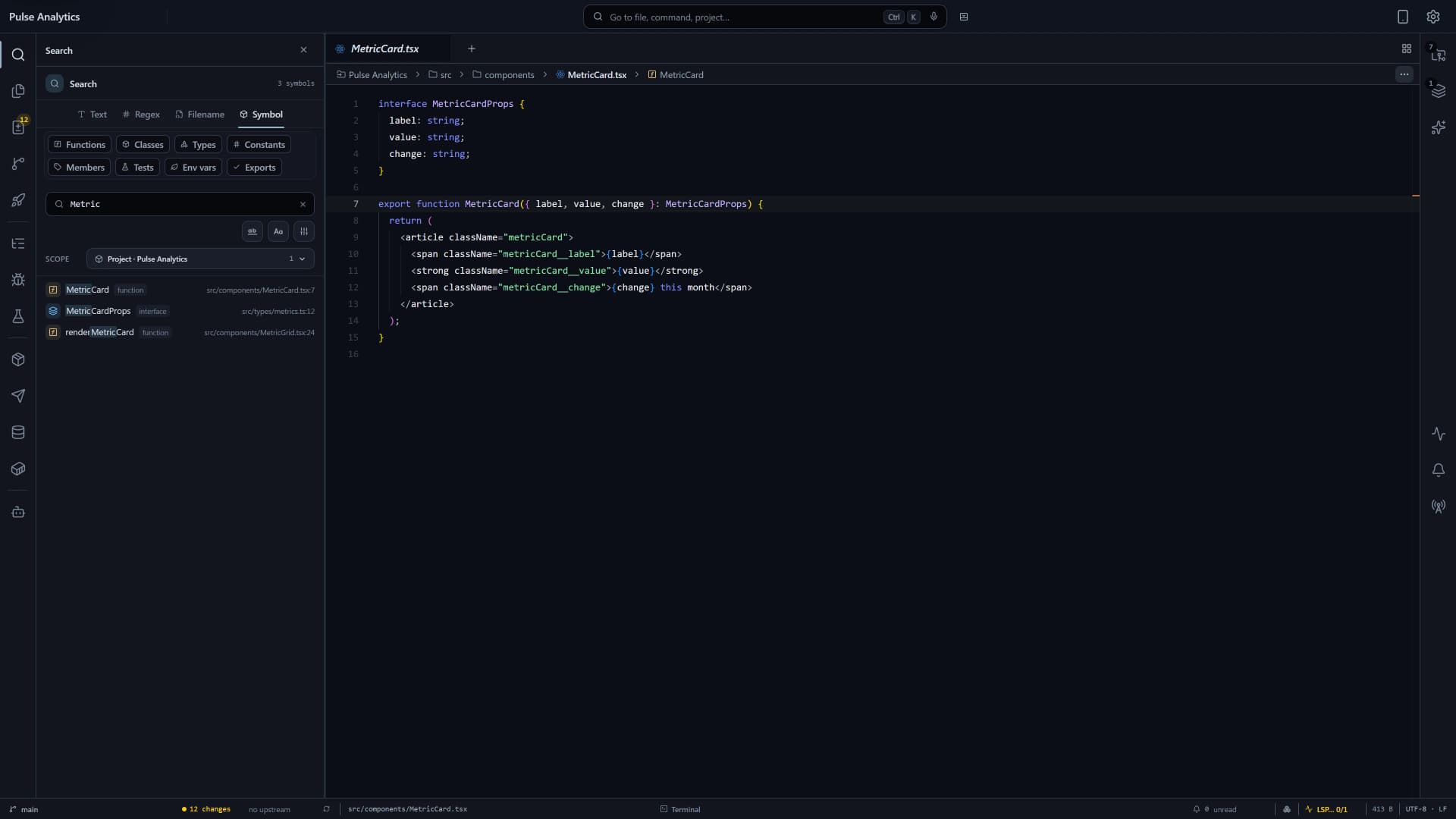Open the editor more actions ellipsis menu
This screenshot has width=1456, height=819.
(x=1404, y=74)
